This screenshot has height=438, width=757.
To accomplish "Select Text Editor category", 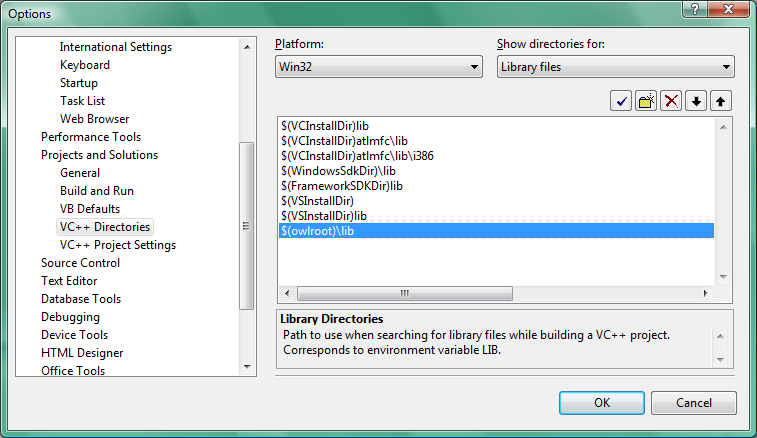I will click(69, 281).
